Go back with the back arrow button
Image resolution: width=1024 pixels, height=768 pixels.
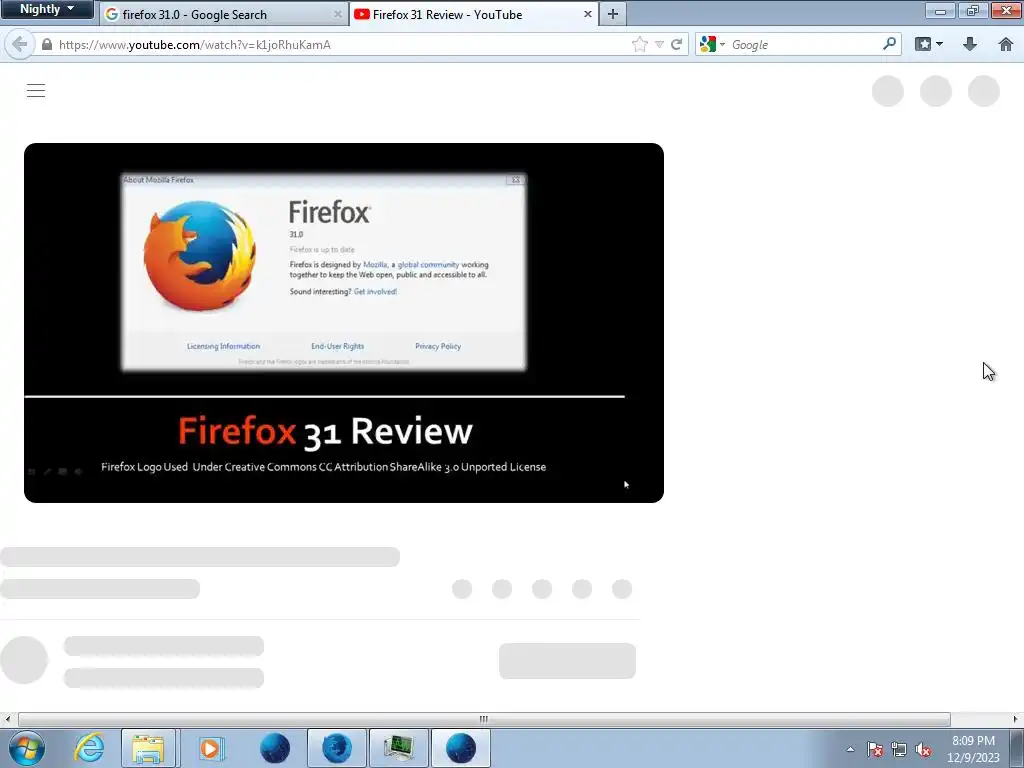[x=20, y=44]
